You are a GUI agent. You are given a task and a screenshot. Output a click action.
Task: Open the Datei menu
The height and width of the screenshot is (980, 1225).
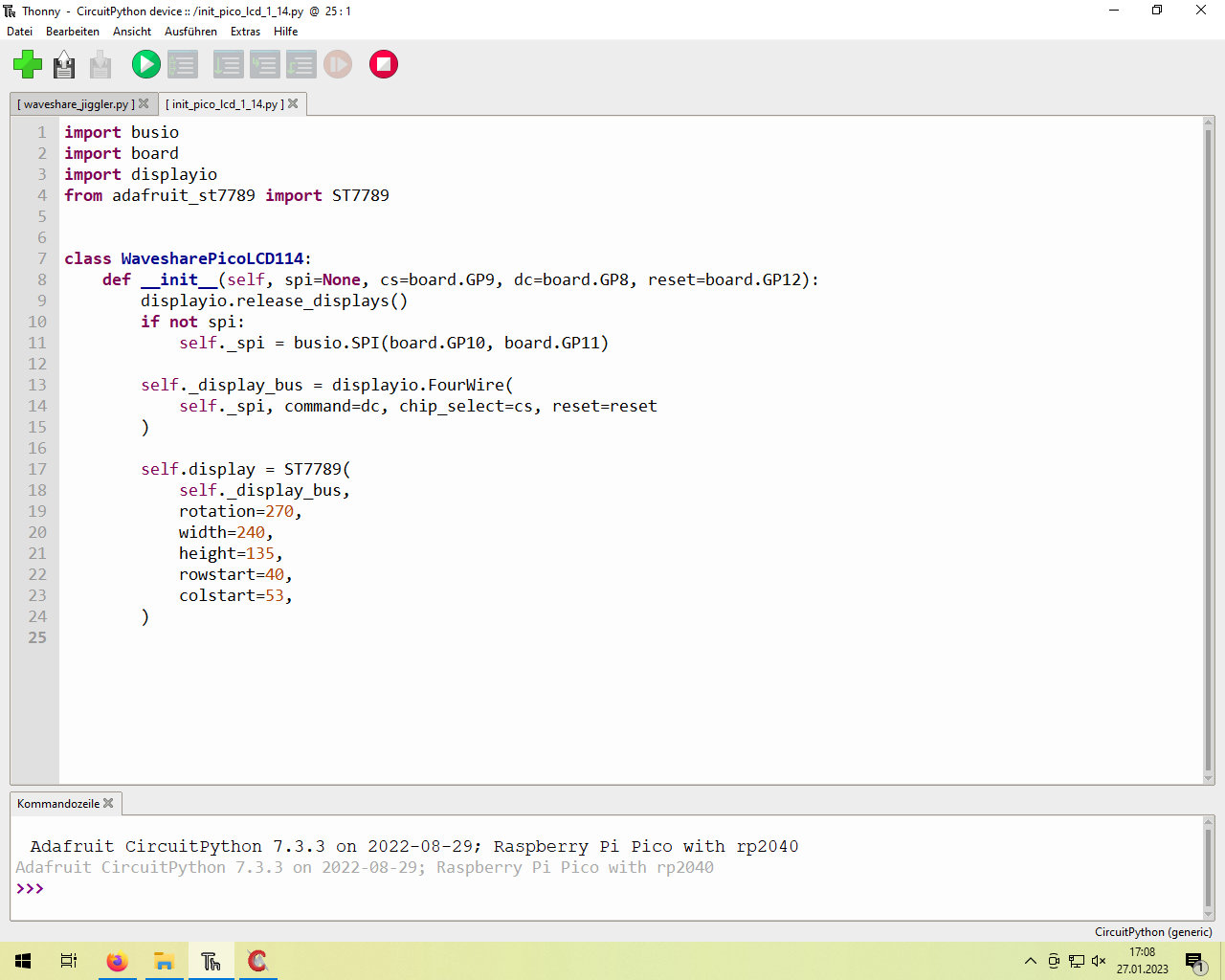[19, 32]
